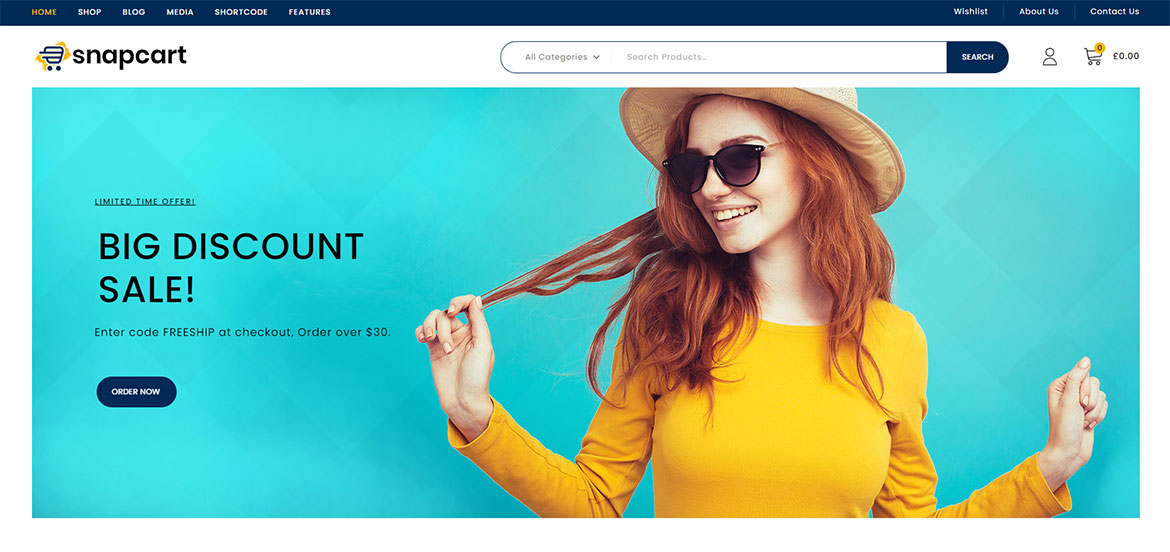
Task: Visit the Wishlist link
Action: [971, 11]
